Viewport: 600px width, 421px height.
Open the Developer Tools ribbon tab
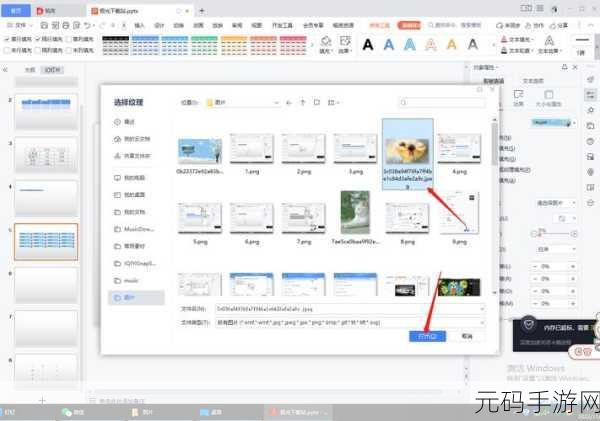tap(282, 25)
